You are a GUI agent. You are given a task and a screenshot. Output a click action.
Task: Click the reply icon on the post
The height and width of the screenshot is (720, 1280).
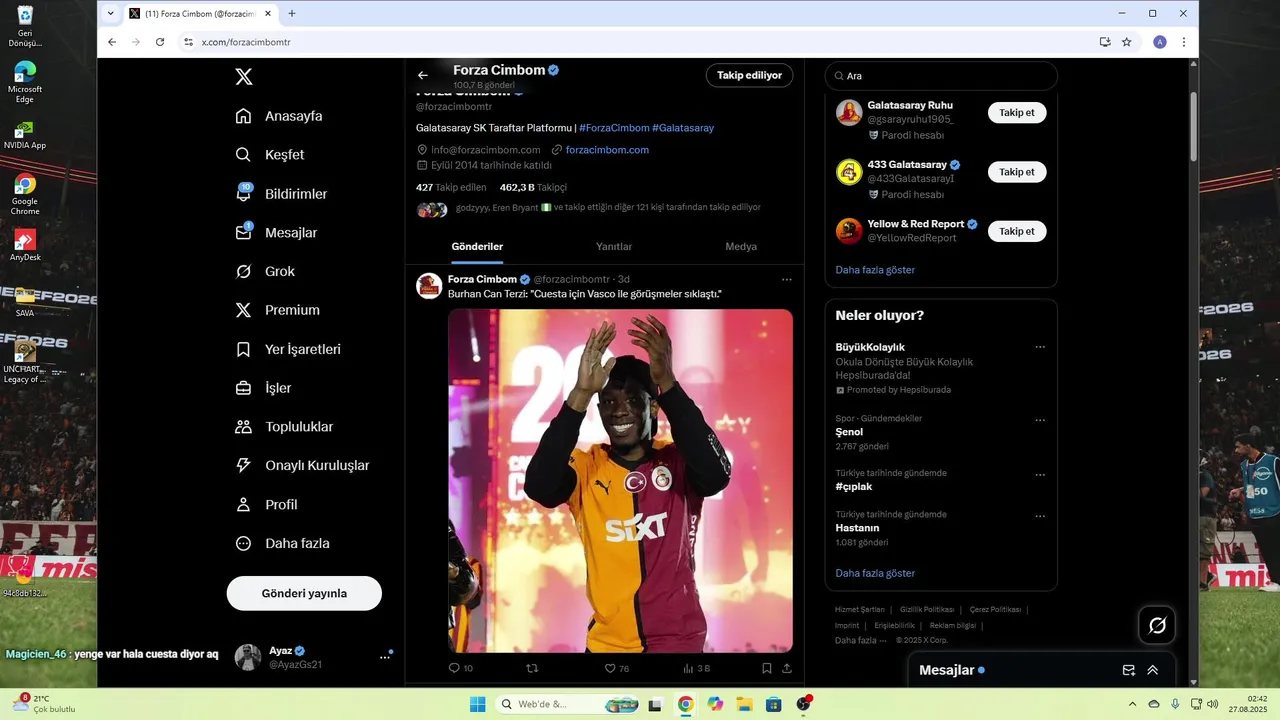pos(454,668)
